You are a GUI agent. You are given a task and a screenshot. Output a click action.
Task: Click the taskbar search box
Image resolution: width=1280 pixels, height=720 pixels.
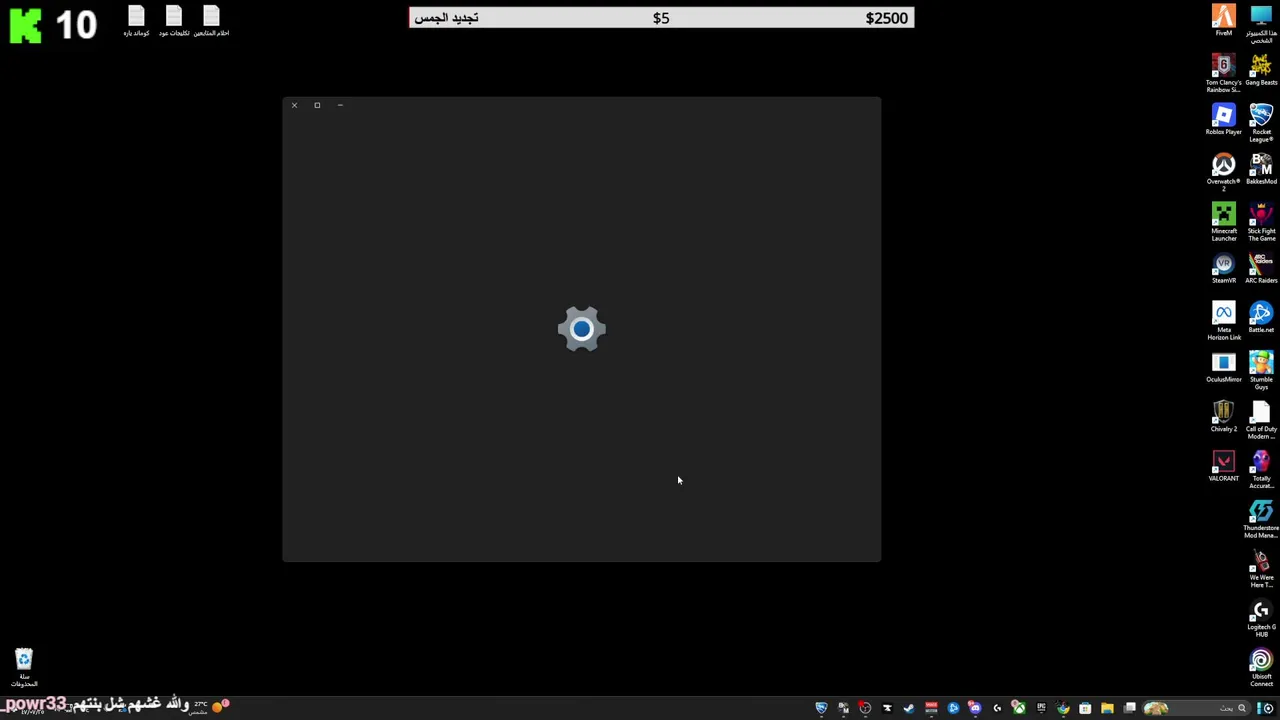(1196, 708)
